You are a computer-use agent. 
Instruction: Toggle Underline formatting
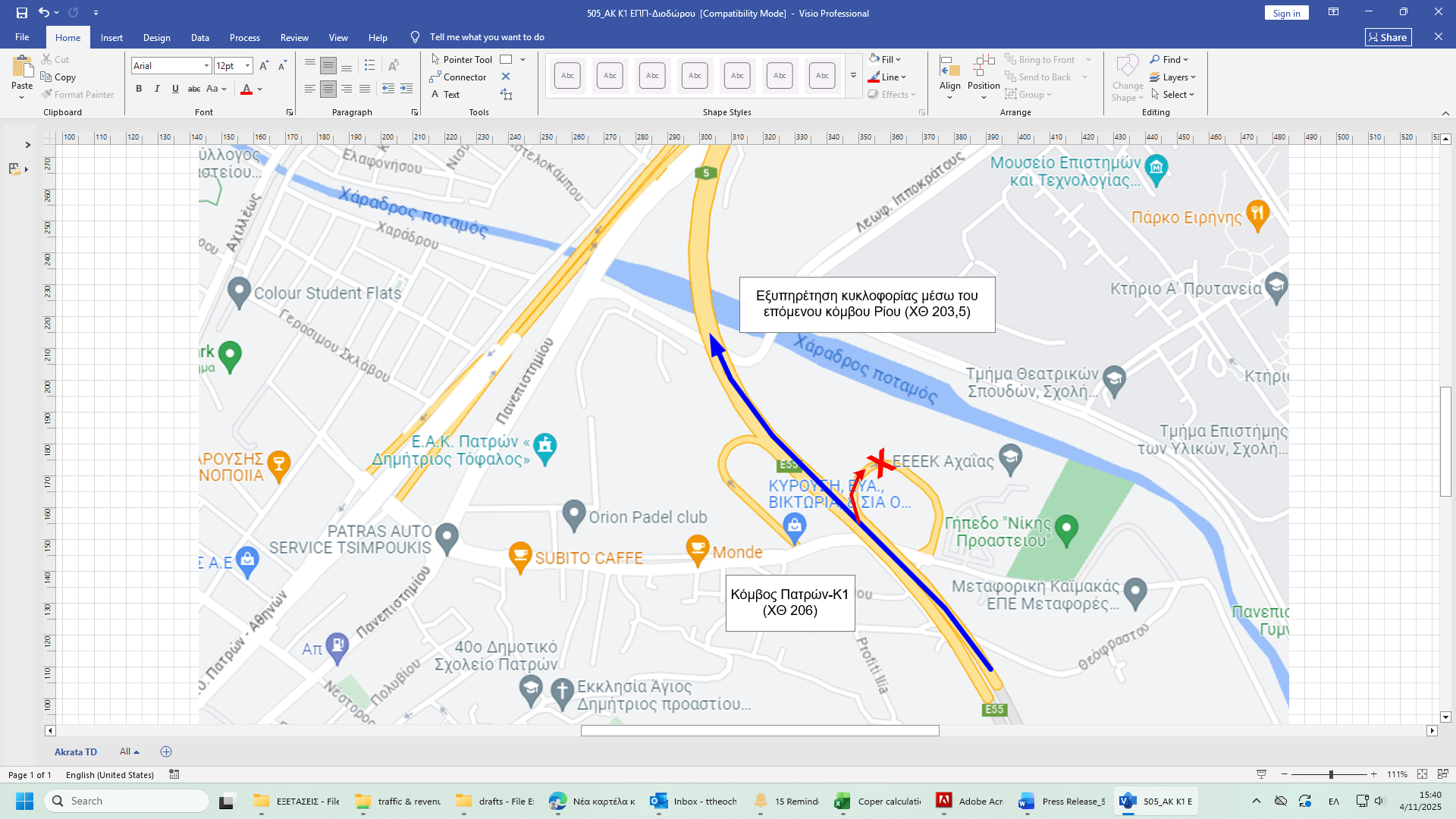click(x=175, y=89)
